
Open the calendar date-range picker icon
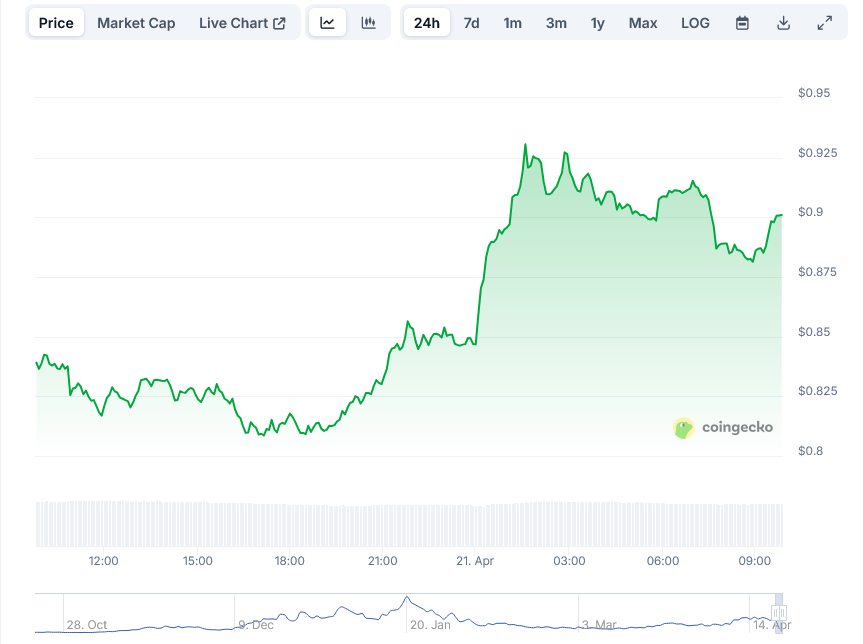[741, 22]
